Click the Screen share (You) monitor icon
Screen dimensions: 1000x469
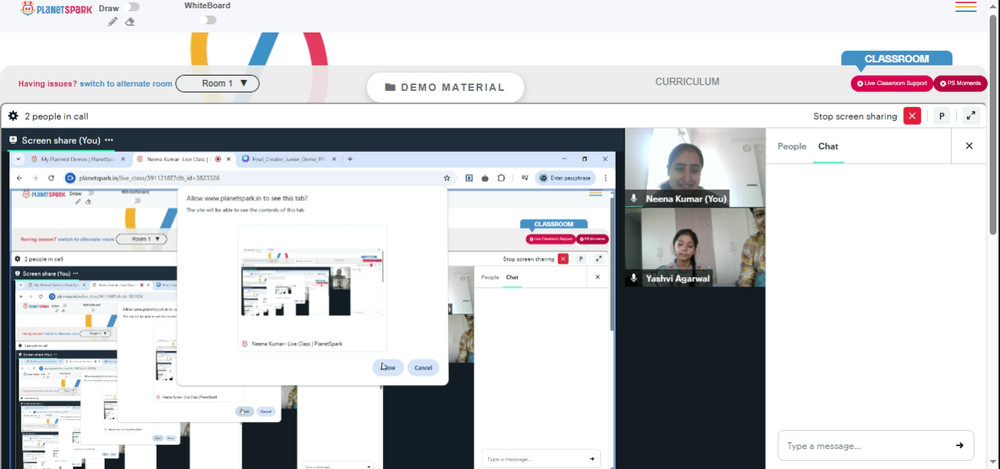pyautogui.click(x=13, y=140)
